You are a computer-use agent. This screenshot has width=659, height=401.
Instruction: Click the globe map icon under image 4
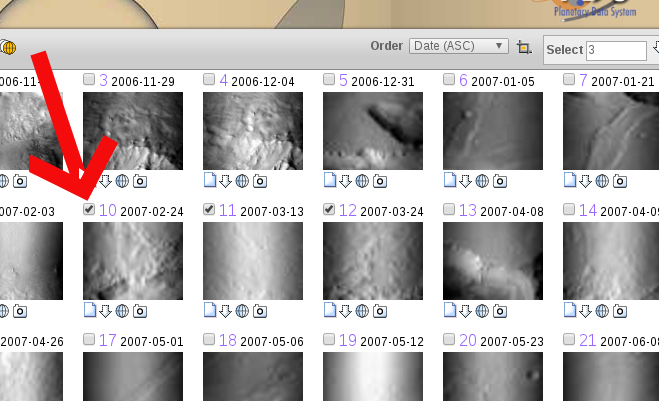[242, 181]
